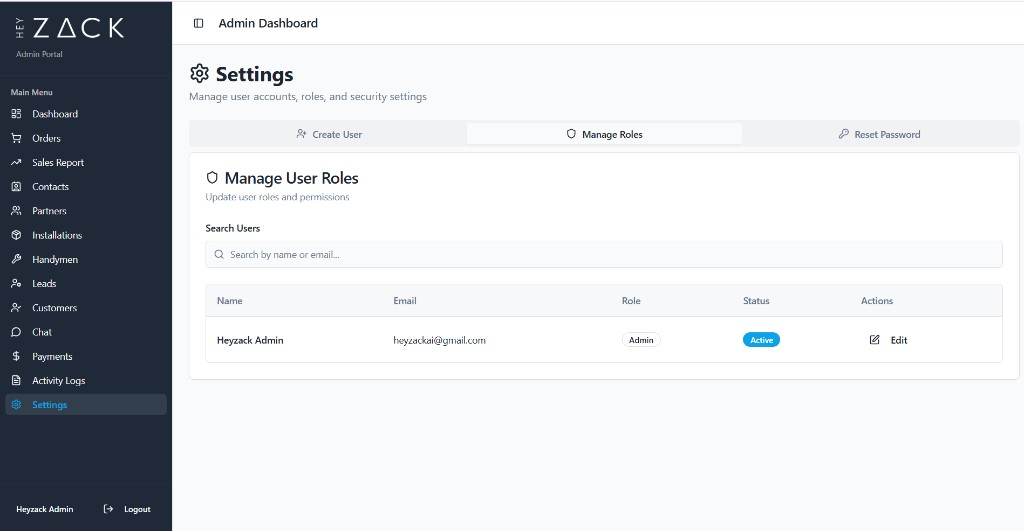Click the Leads person icon

[16, 283]
